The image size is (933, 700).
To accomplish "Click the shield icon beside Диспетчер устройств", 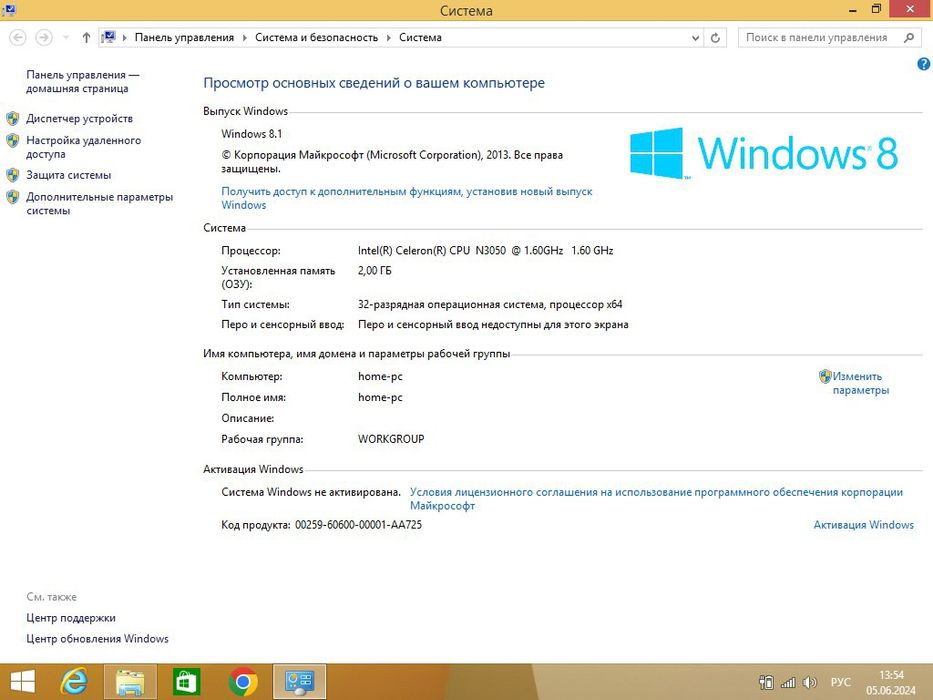I will 12,118.
